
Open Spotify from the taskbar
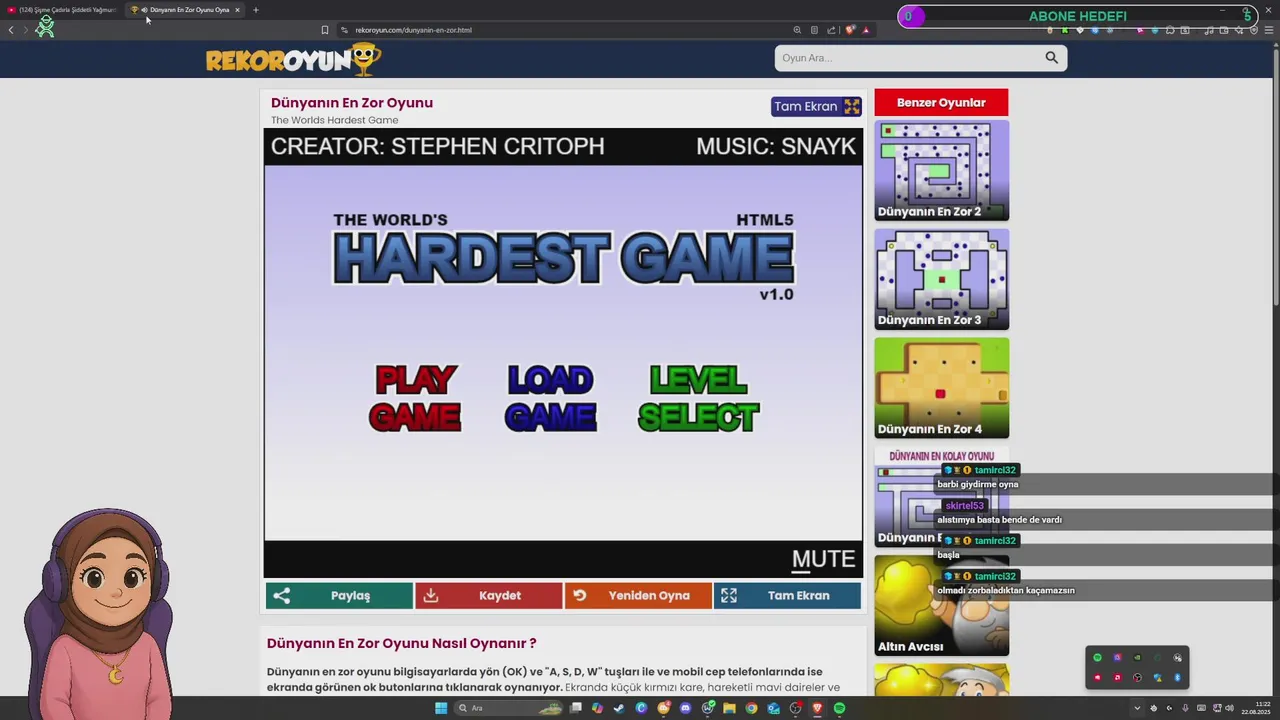click(839, 708)
